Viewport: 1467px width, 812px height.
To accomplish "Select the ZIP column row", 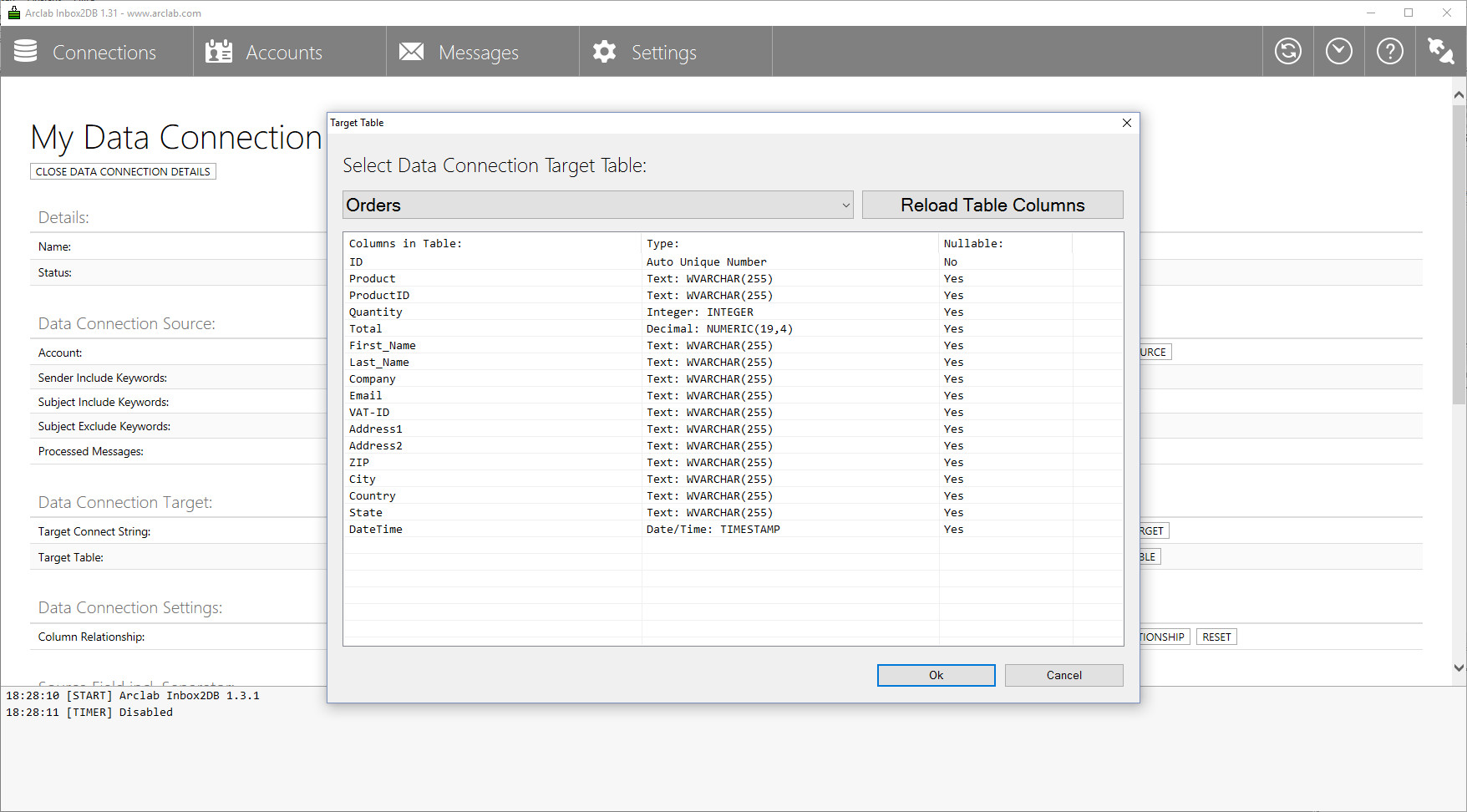I will [x=733, y=462].
